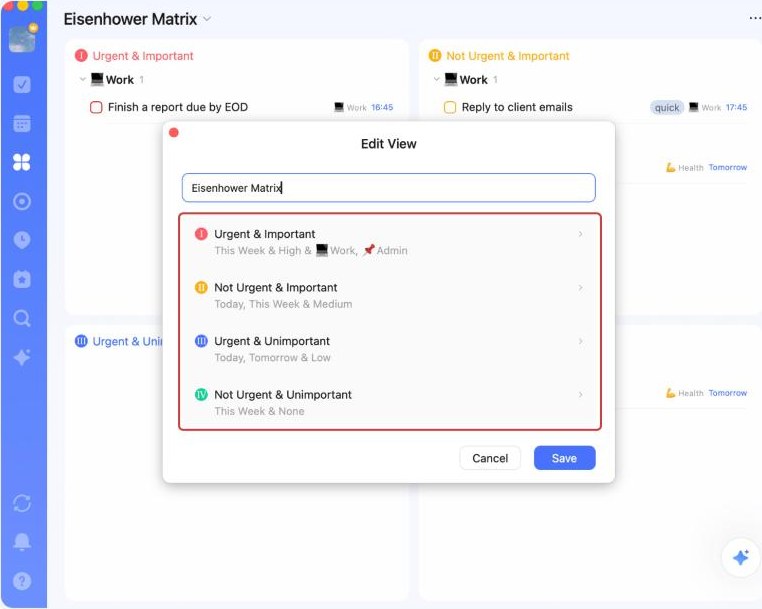
Task: Click Save in Edit View dialog
Action: point(564,458)
